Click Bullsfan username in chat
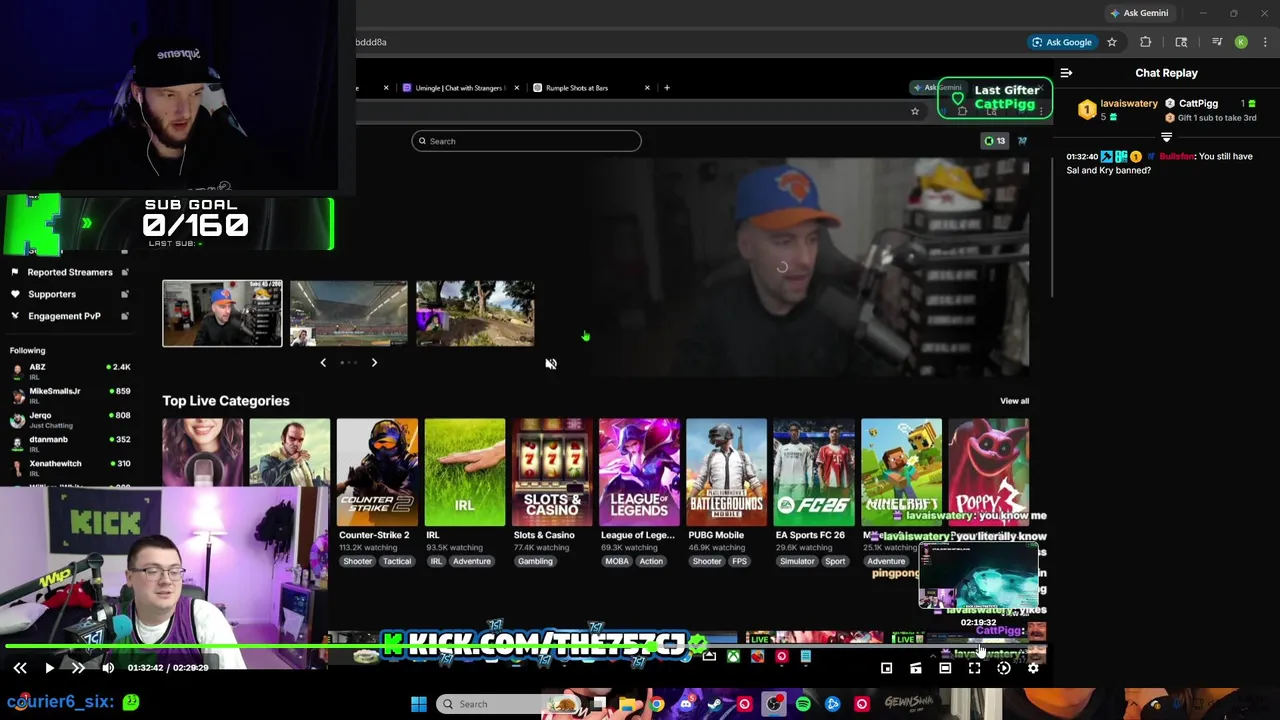This screenshot has height=720, width=1280. [1177, 157]
